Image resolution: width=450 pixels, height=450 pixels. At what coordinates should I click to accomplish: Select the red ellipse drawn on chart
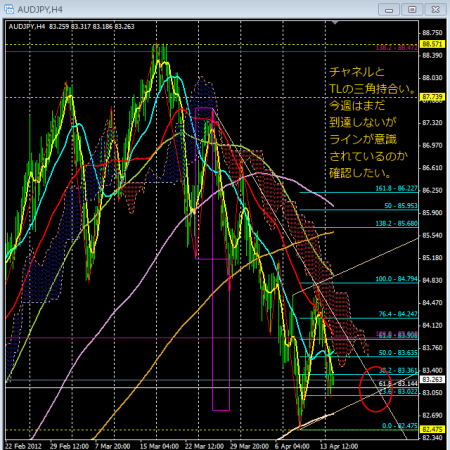point(376,389)
